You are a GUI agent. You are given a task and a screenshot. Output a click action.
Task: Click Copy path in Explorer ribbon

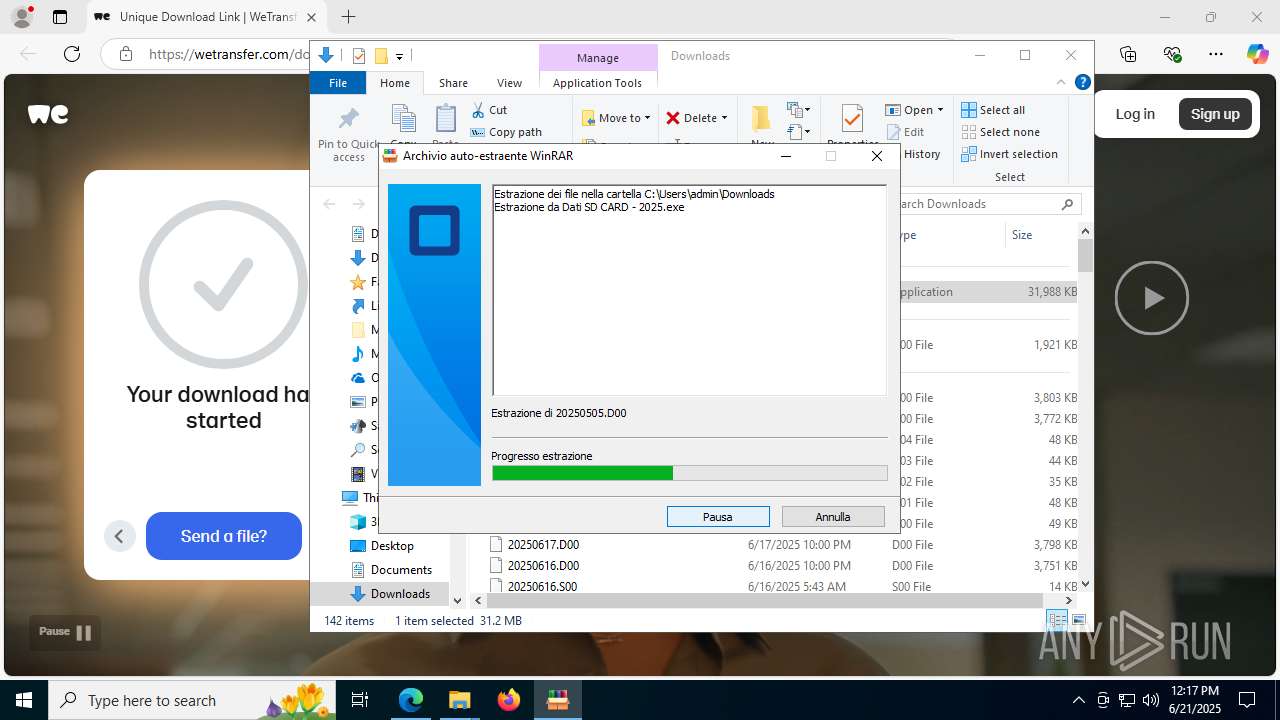(x=506, y=132)
